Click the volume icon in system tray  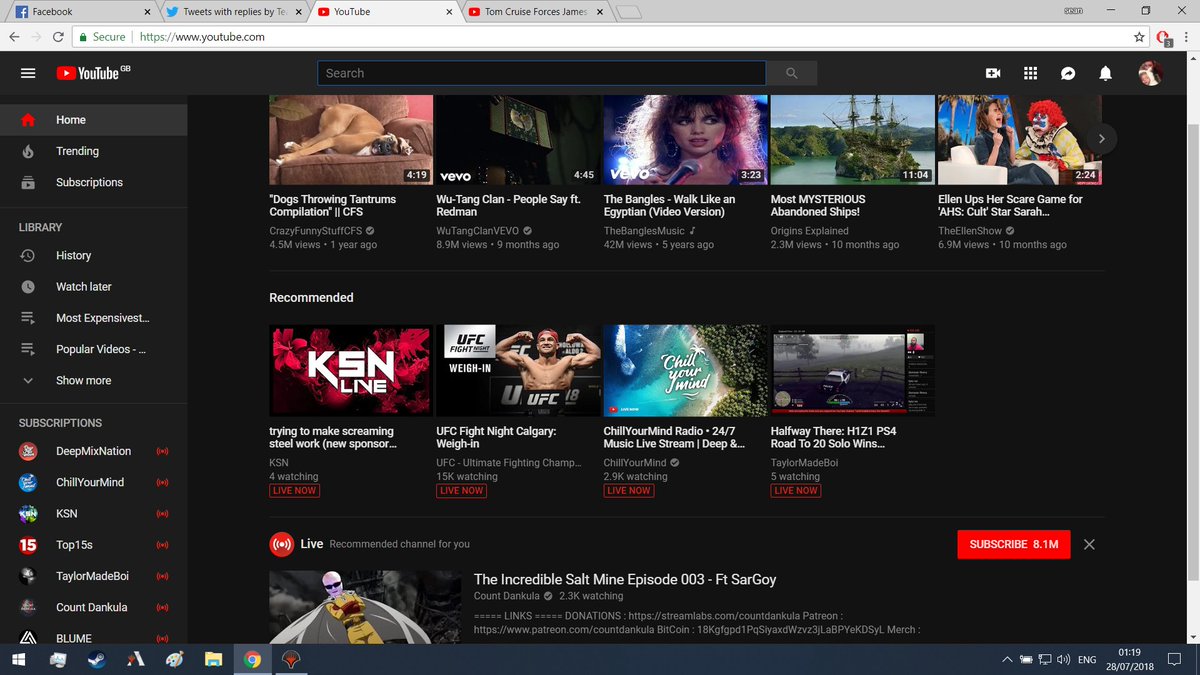tap(1063, 660)
